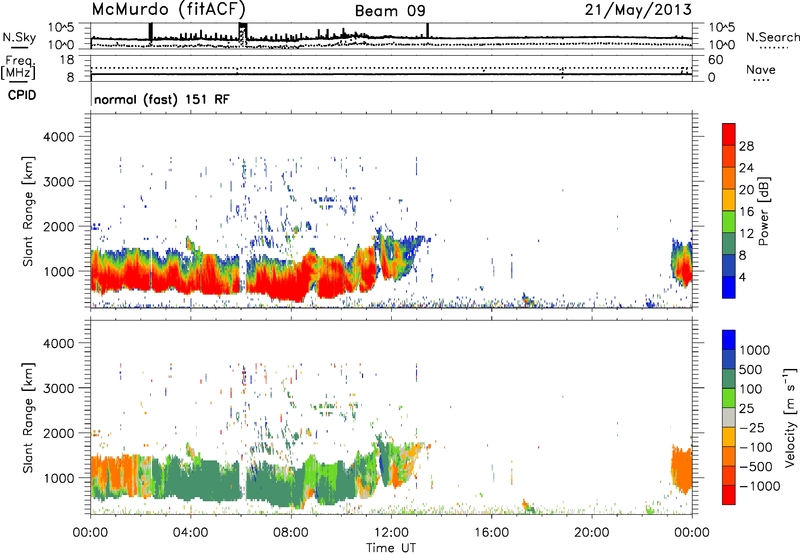This screenshot has height=554, width=800.
Task: Click the 20 value on power colorbar
Action: click(746, 190)
